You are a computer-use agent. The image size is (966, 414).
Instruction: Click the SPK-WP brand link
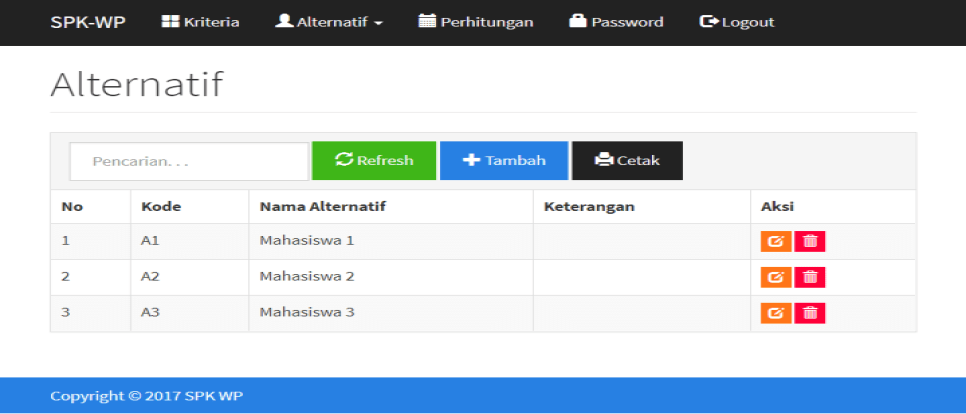(88, 22)
